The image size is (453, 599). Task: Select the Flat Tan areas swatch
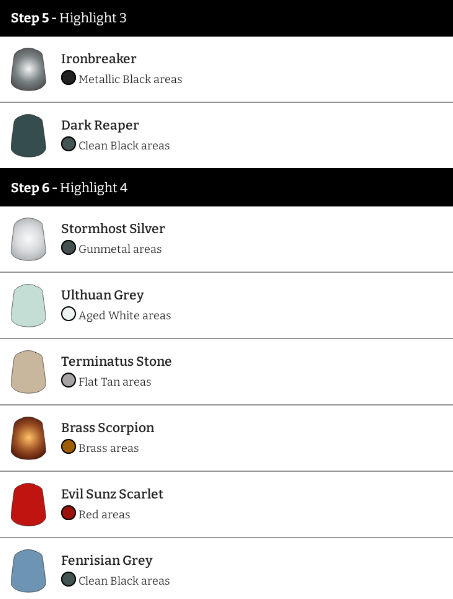click(x=68, y=380)
